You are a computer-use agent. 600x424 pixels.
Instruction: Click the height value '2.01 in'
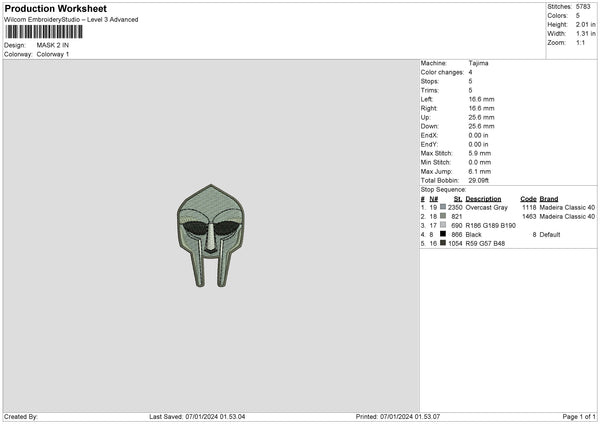585,24
